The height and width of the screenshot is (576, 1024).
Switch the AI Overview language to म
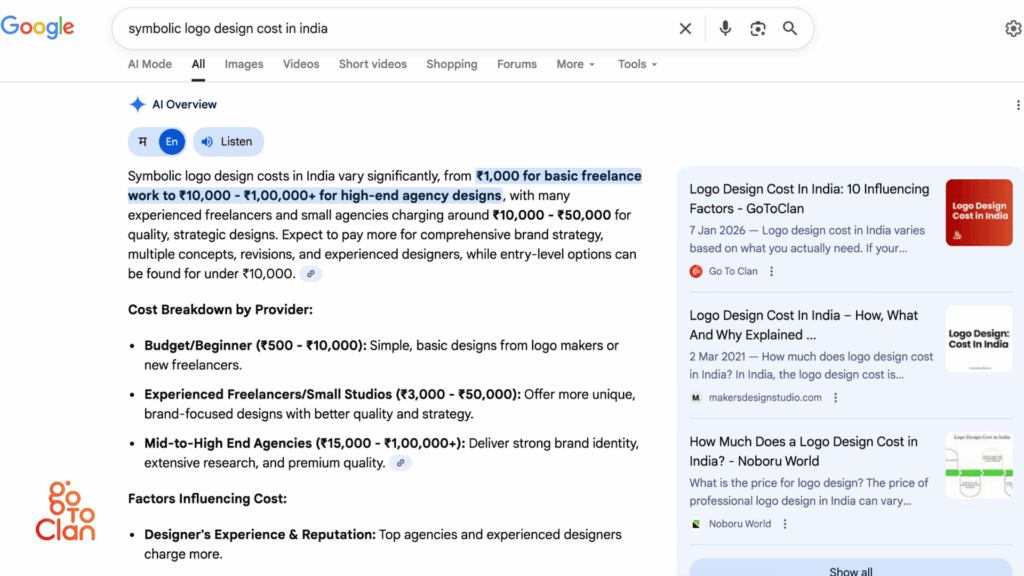pos(142,141)
